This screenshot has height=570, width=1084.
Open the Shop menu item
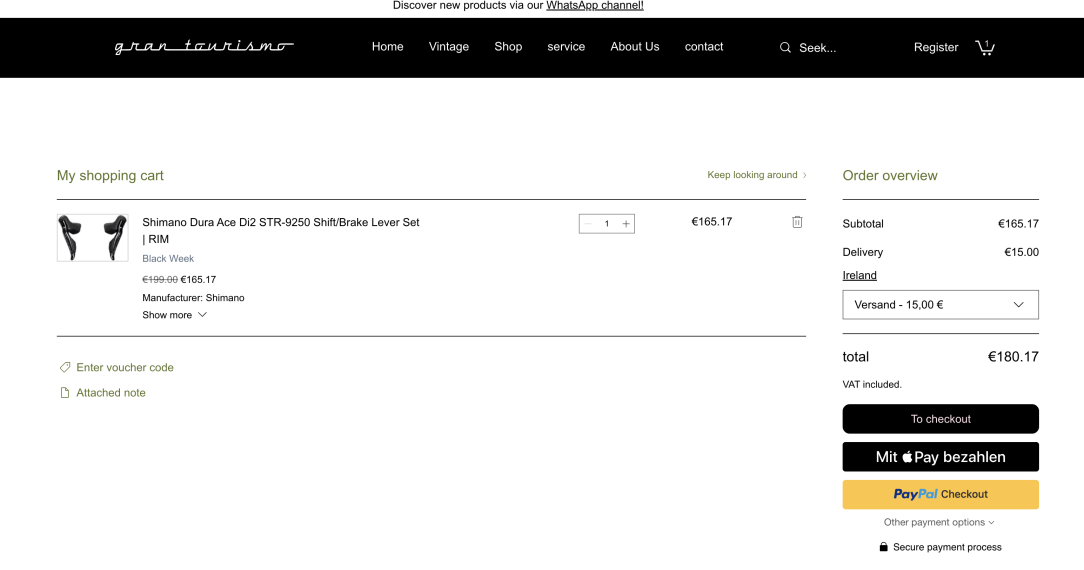pos(508,46)
